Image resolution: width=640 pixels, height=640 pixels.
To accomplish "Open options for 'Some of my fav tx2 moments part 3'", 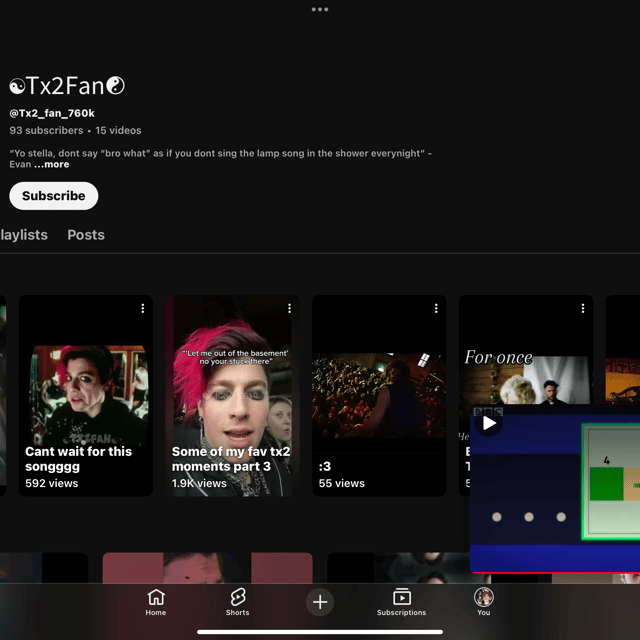I will tap(289, 308).
